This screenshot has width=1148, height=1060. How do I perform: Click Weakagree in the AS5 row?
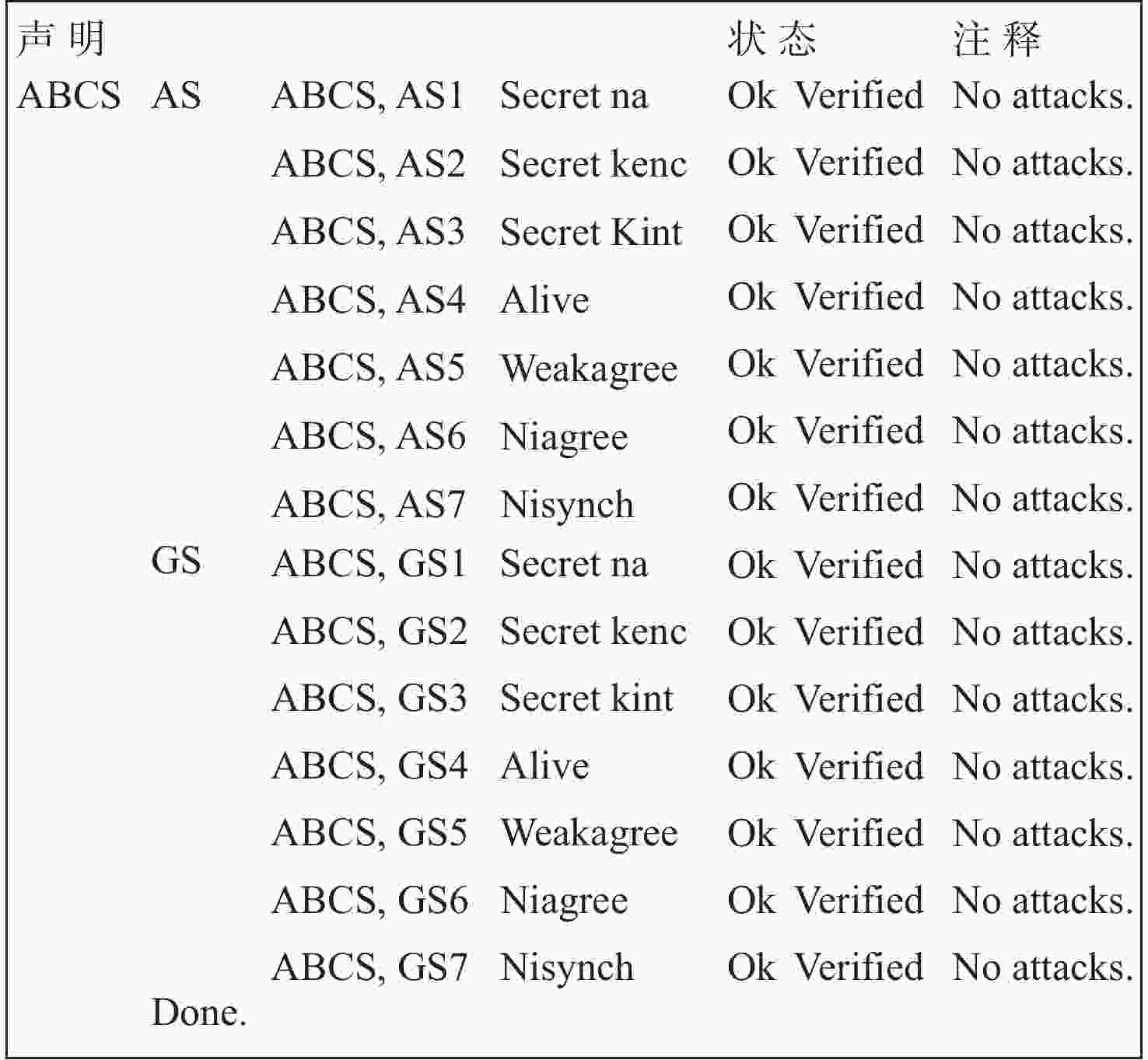[589, 367]
